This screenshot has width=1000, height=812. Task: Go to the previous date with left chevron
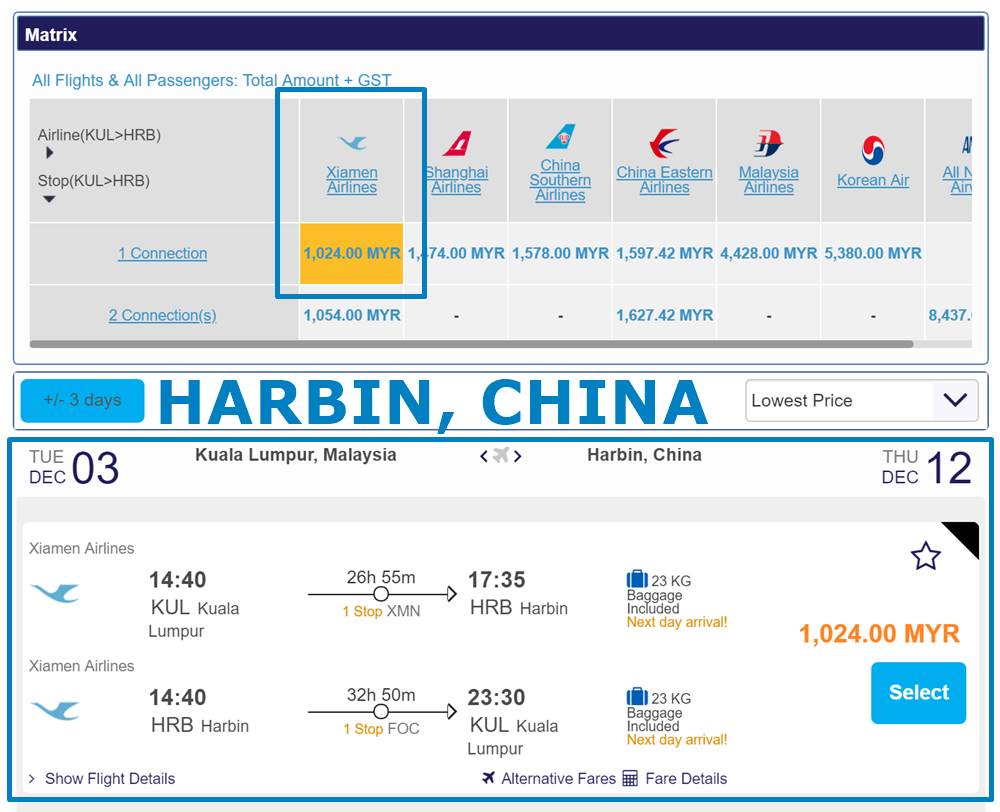pyautogui.click(x=484, y=456)
